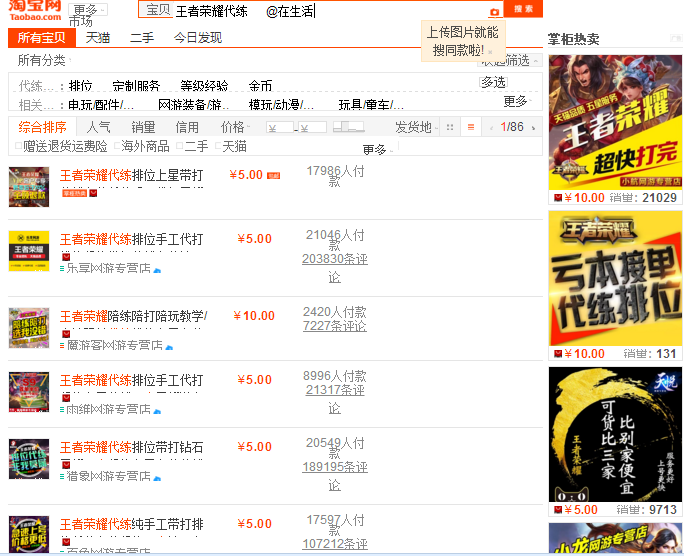Sort by 信用
Screen dimensions: 684x556
pos(187,127)
